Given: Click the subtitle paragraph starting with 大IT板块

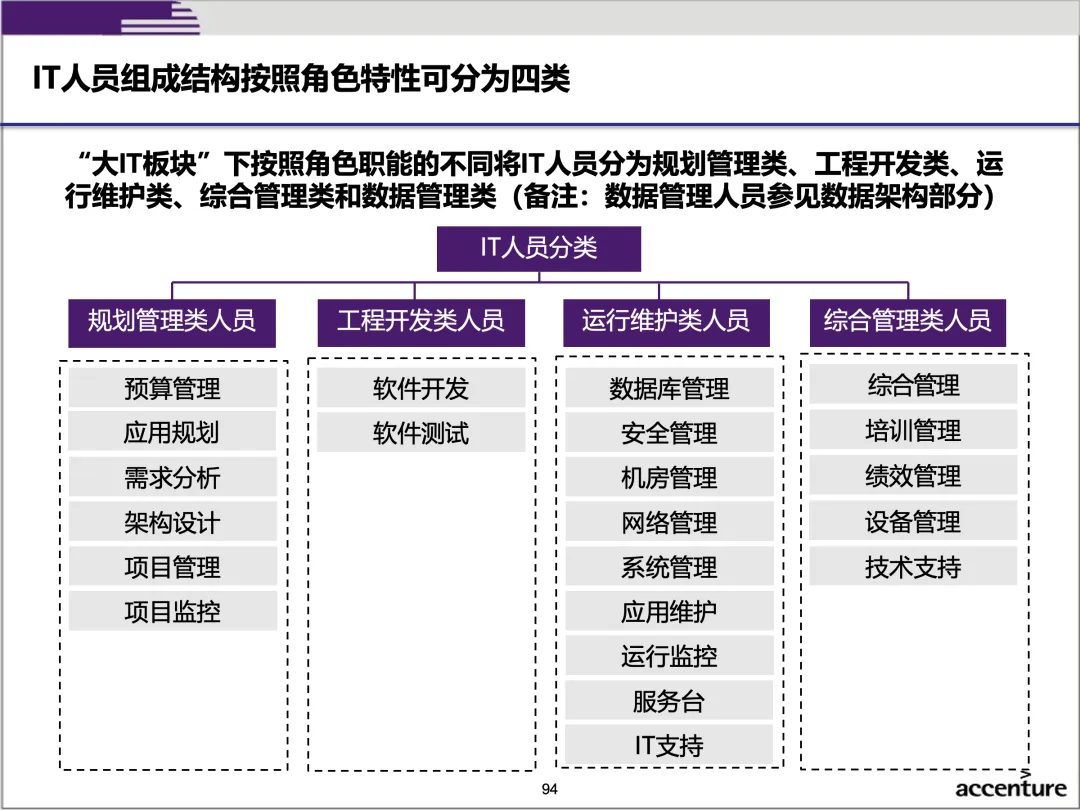Looking at the screenshot, I should [534, 180].
